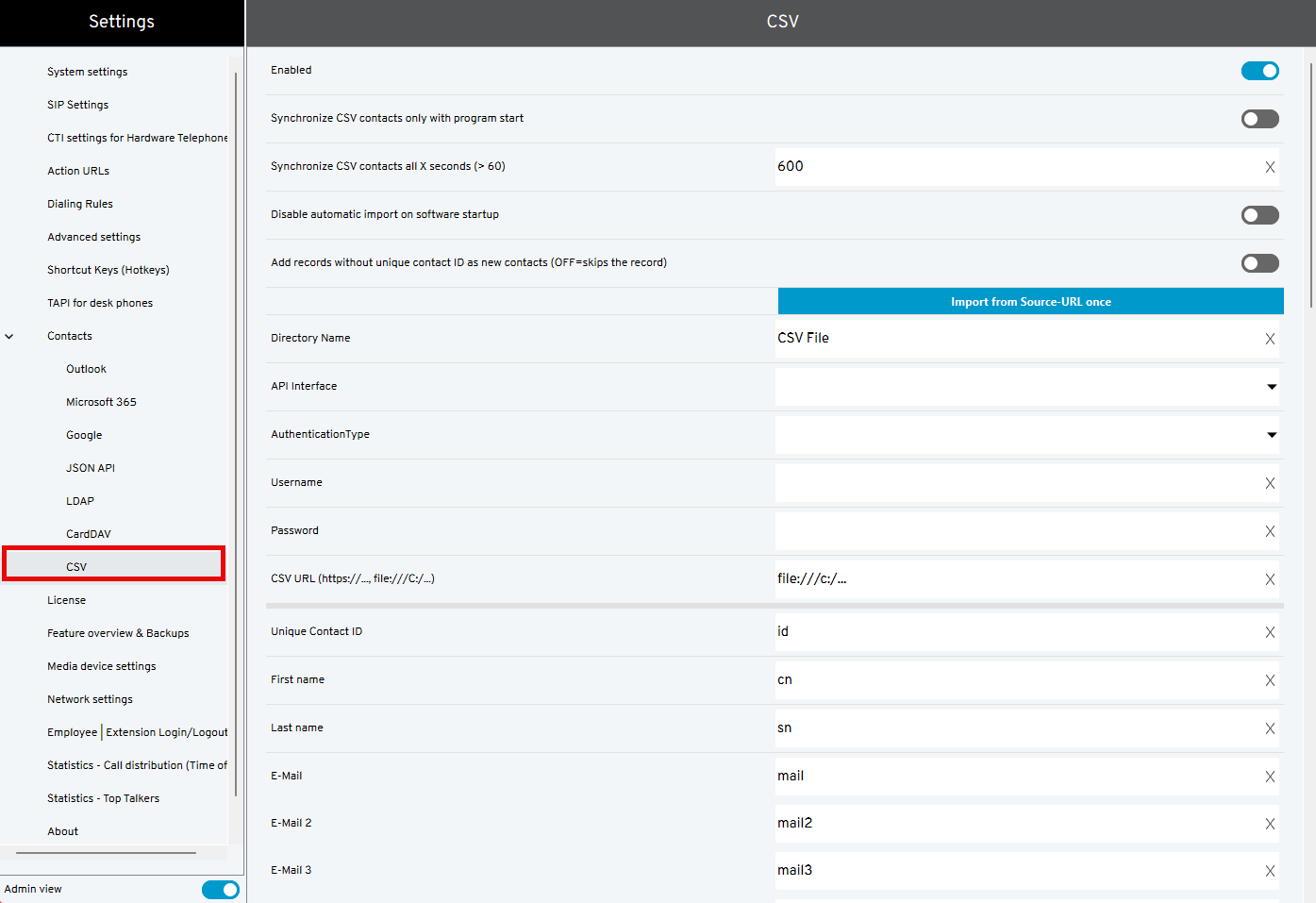Clear the Unique Contact ID field X
Viewport: 1316px width, 903px height.
point(1270,632)
